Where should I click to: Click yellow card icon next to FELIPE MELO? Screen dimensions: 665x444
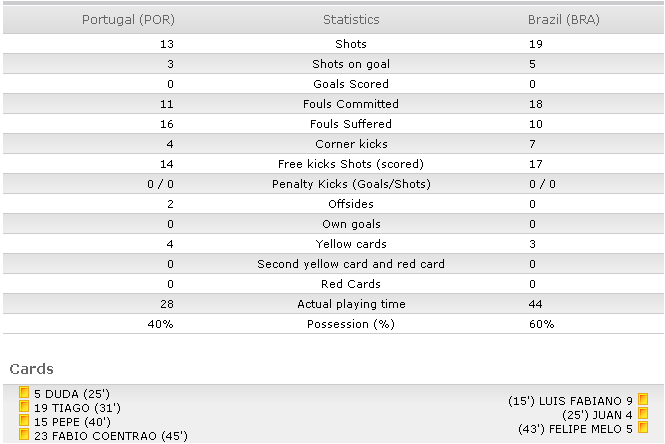pyautogui.click(x=643, y=427)
